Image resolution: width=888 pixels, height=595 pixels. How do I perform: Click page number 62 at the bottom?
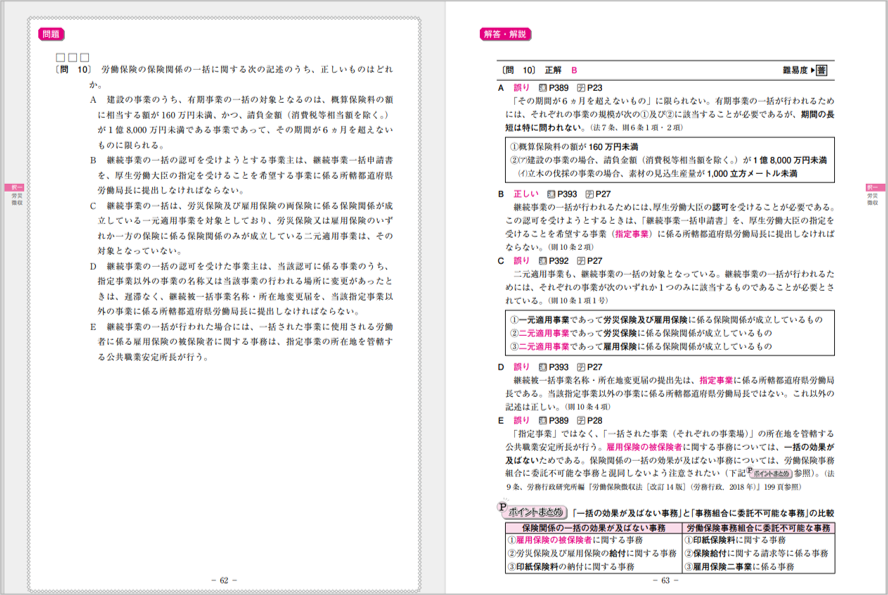click(224, 580)
